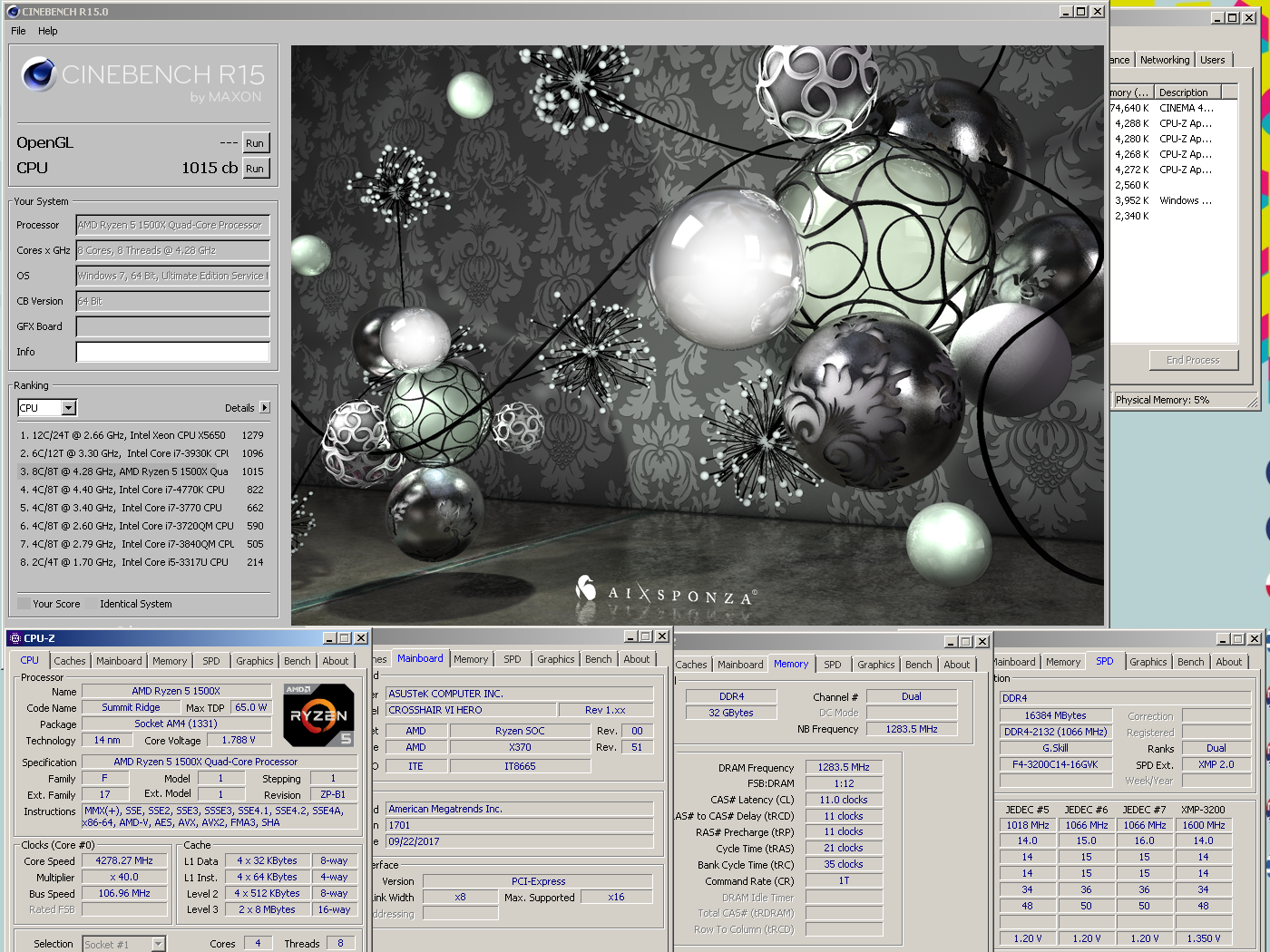1270x952 pixels.
Task: Select ranking row Intel Xeon CPU X5650
Action: pyautogui.click(x=142, y=435)
